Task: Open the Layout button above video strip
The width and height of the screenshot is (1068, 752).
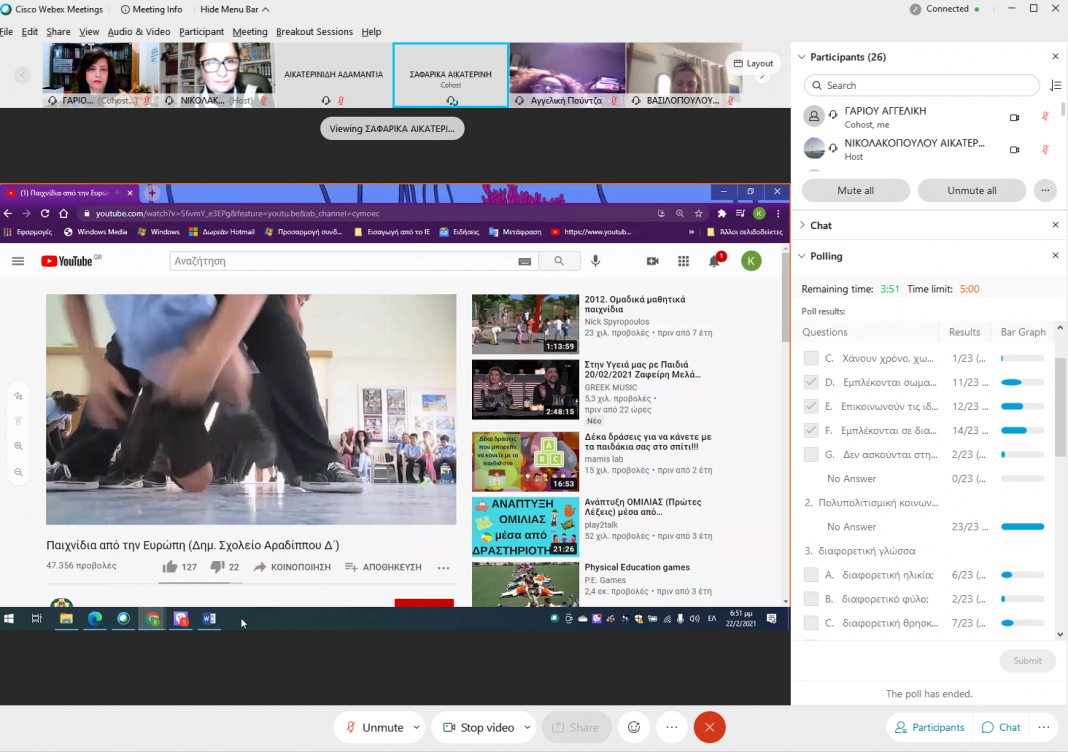Action: (753, 63)
